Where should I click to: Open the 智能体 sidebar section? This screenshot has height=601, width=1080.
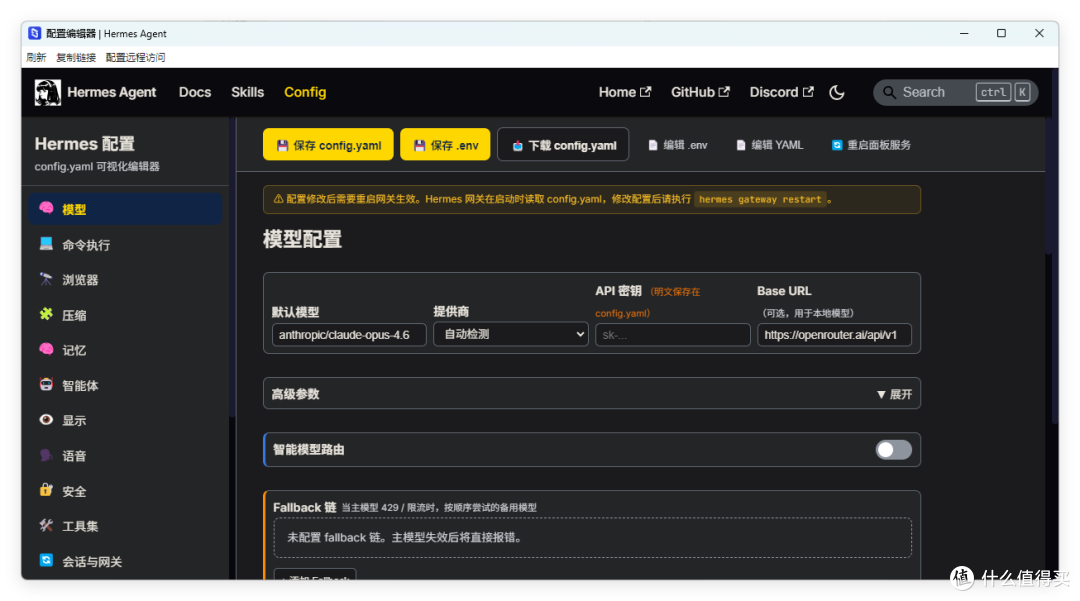(125, 385)
